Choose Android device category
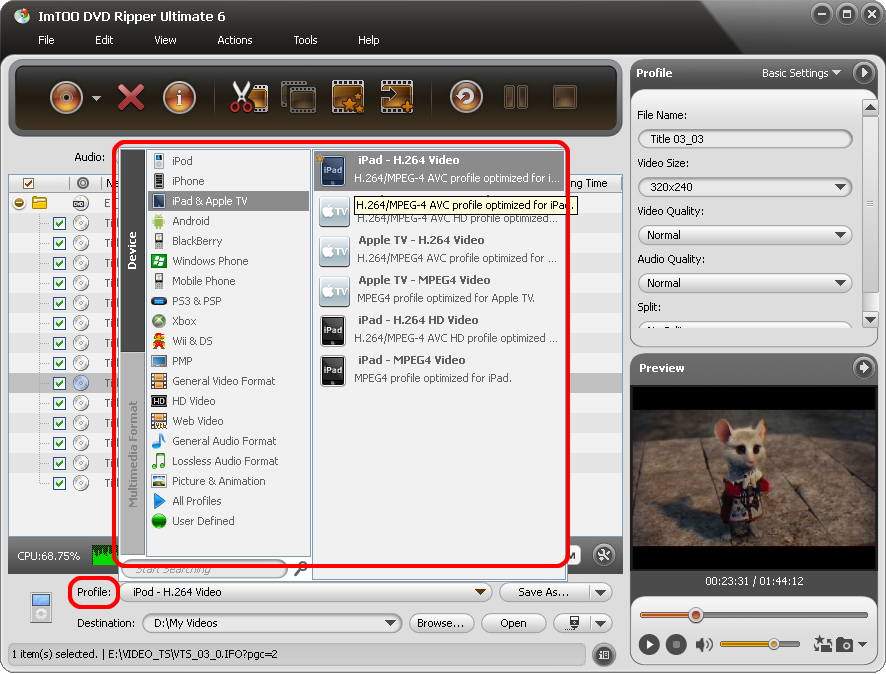Image resolution: width=886 pixels, height=674 pixels. tap(229, 221)
